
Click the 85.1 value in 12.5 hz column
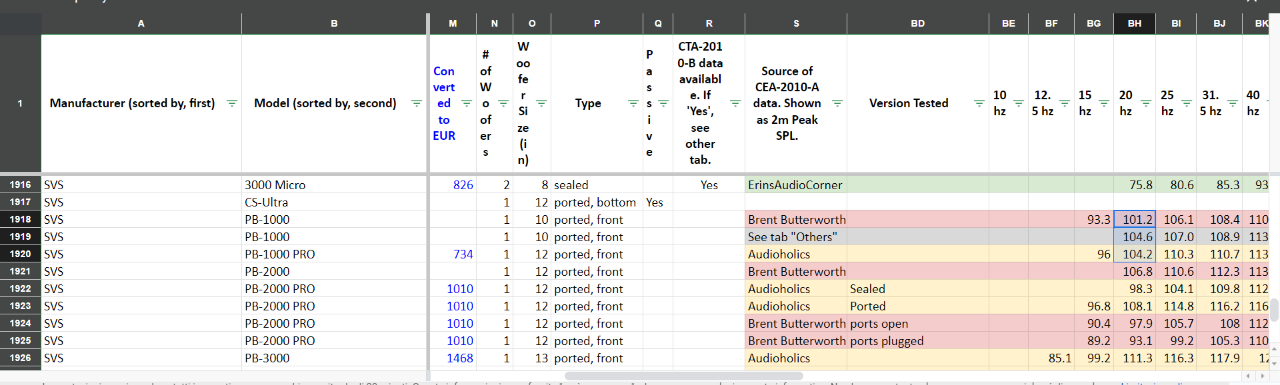[1051, 358]
